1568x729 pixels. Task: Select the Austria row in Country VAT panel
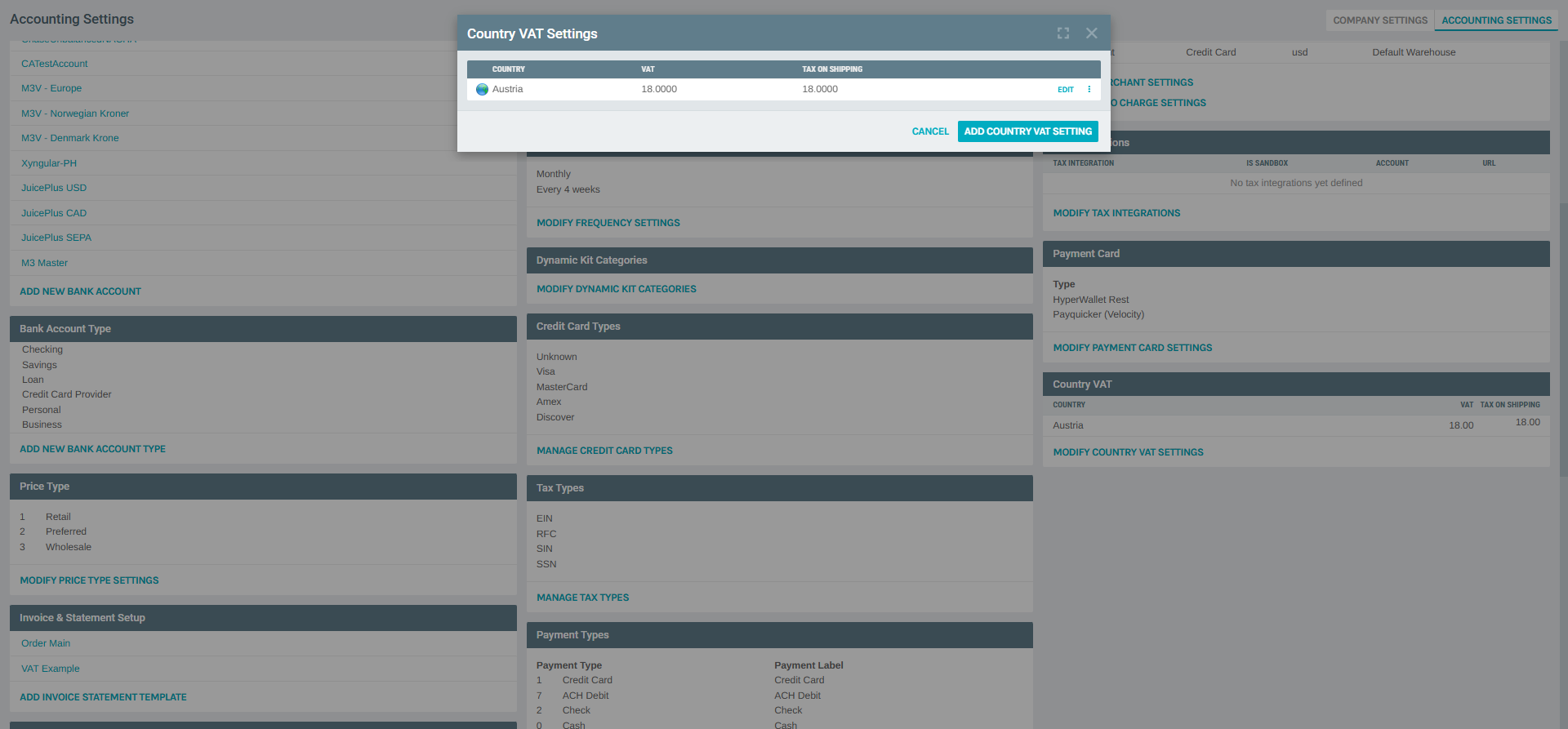(x=1296, y=425)
